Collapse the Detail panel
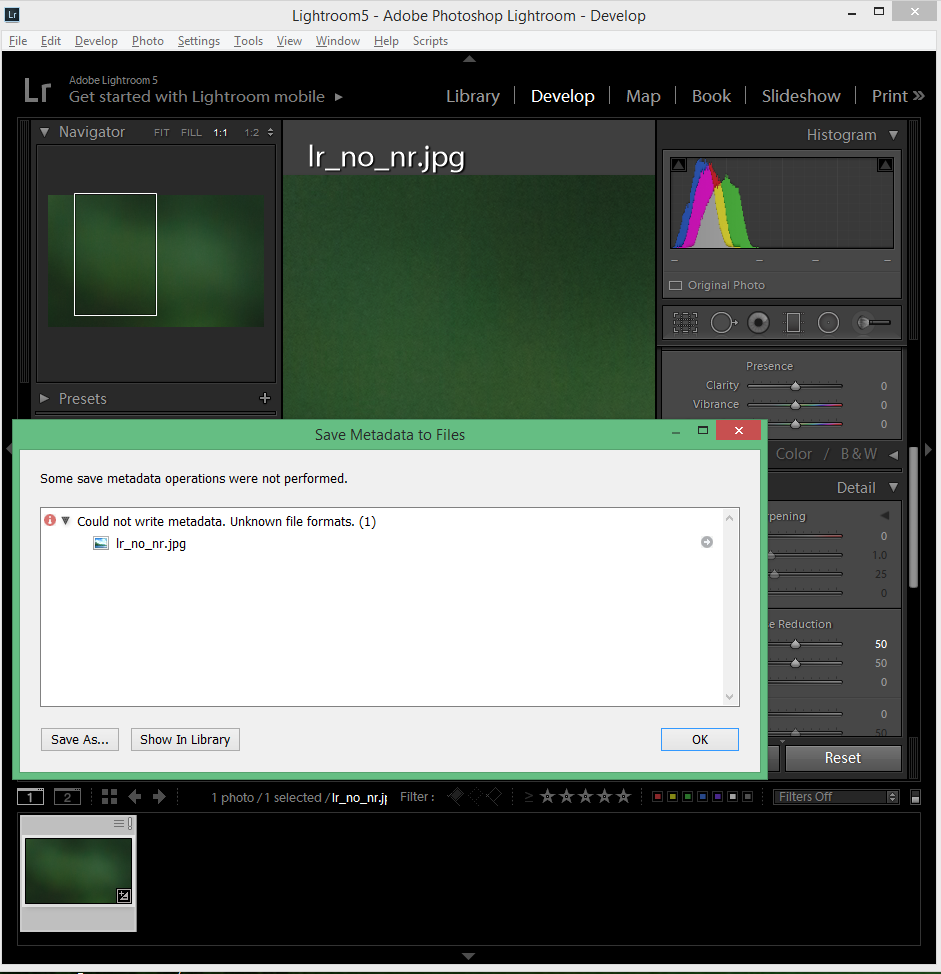 click(893, 488)
